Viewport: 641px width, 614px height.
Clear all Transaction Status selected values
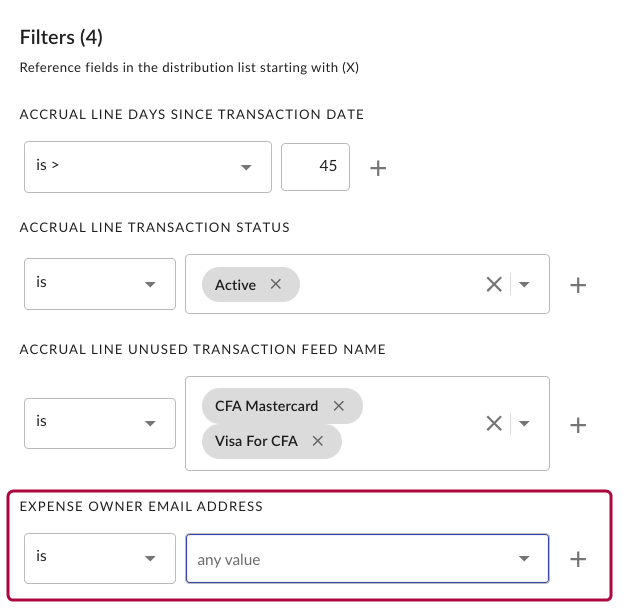pyautogui.click(x=493, y=285)
